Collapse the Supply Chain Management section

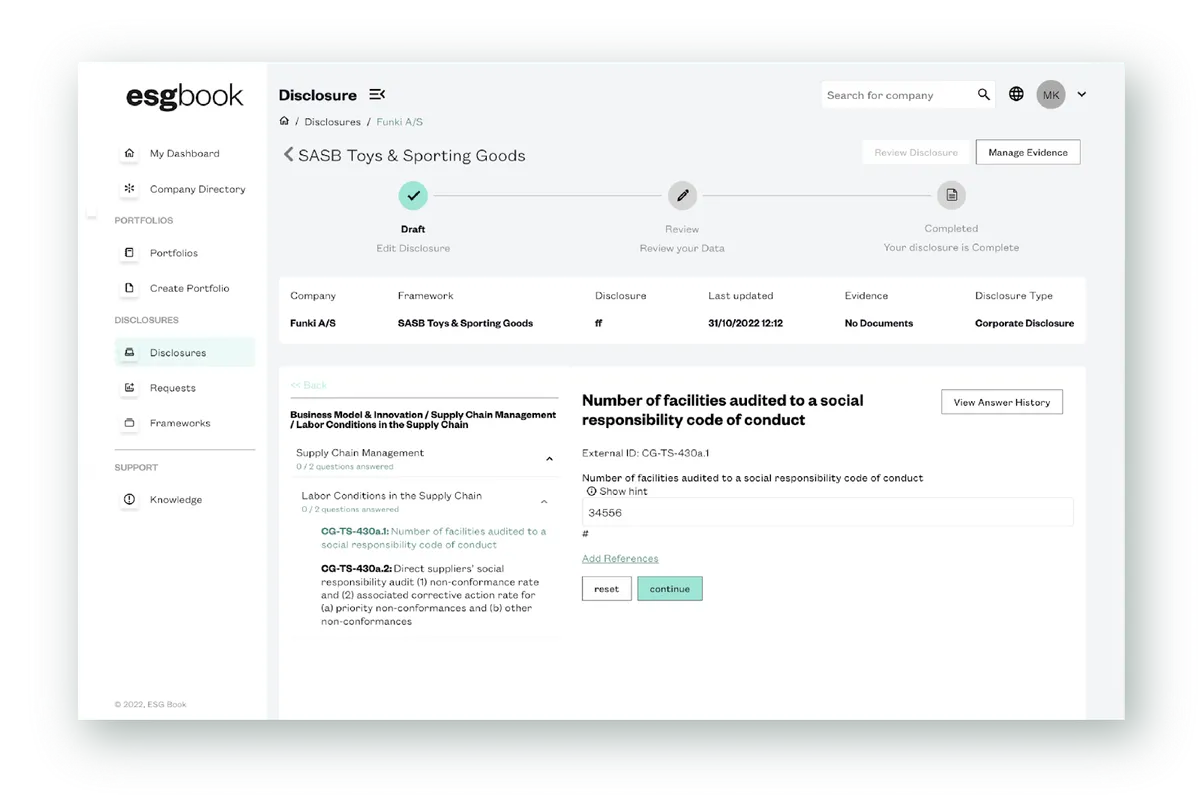pyautogui.click(x=549, y=459)
